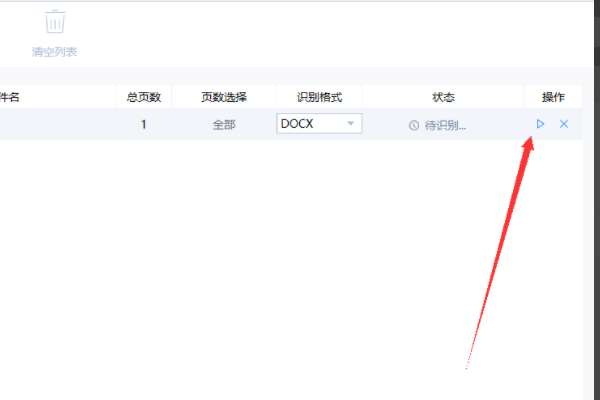Click the 待识别... status text
The image size is (600, 400).
pyautogui.click(x=445, y=125)
